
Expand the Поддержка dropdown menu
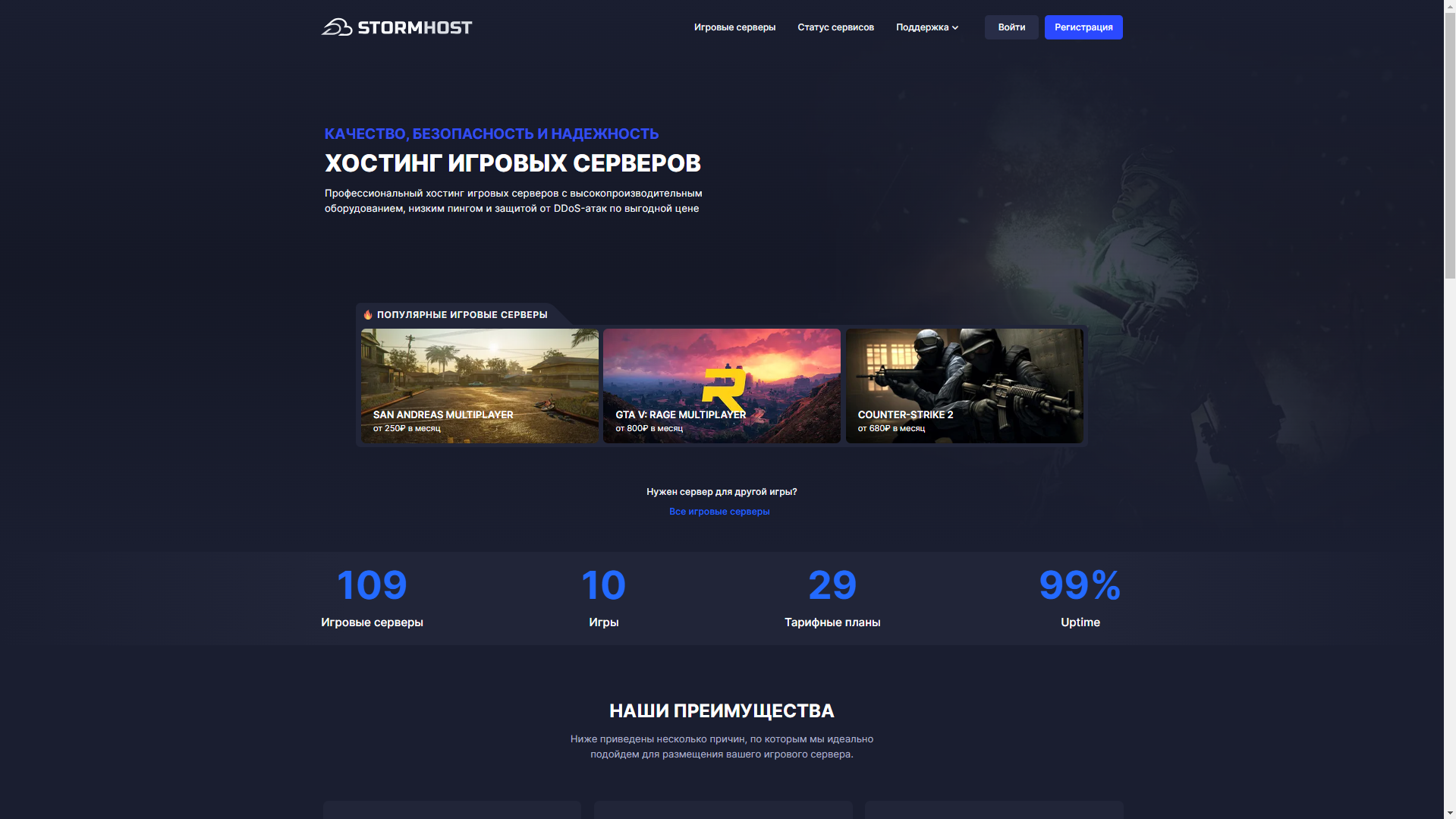[927, 27]
